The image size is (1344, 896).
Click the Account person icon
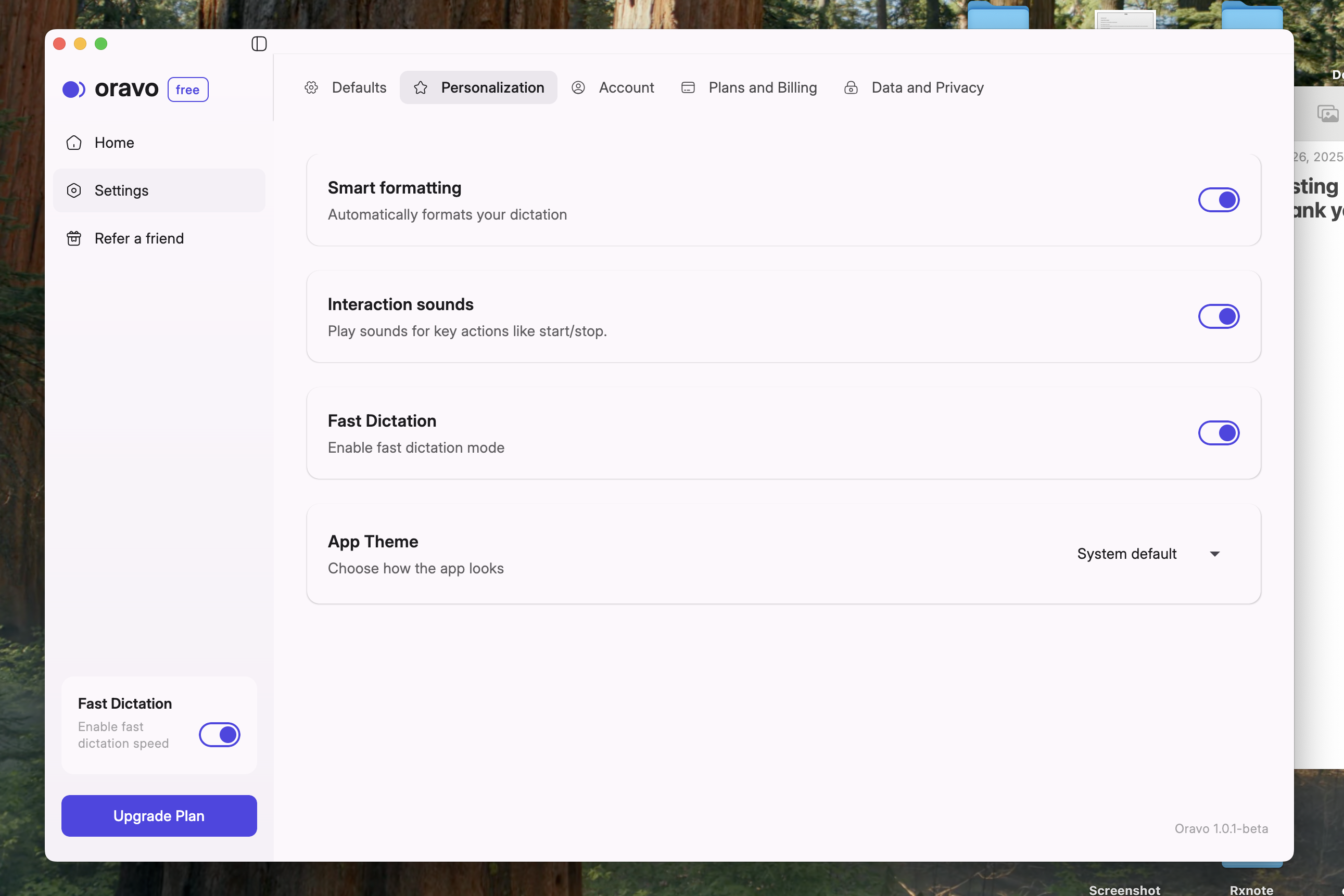pyautogui.click(x=578, y=87)
